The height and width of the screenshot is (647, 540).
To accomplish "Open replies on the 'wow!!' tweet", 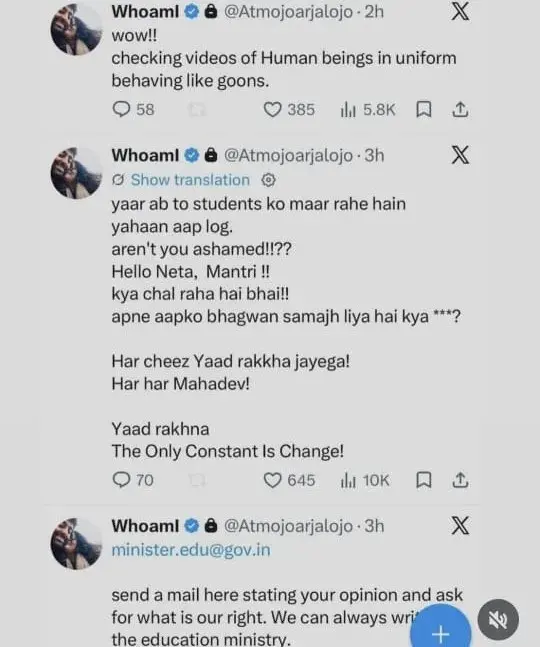I will 133,110.
